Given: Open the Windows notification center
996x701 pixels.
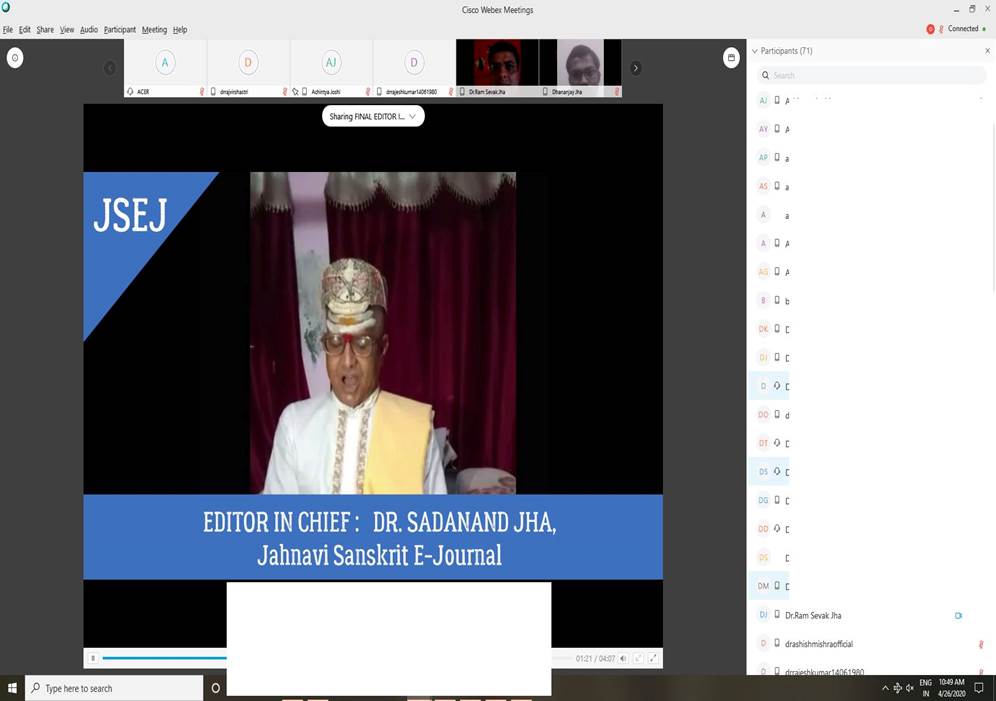Looking at the screenshot, I should [x=979, y=688].
